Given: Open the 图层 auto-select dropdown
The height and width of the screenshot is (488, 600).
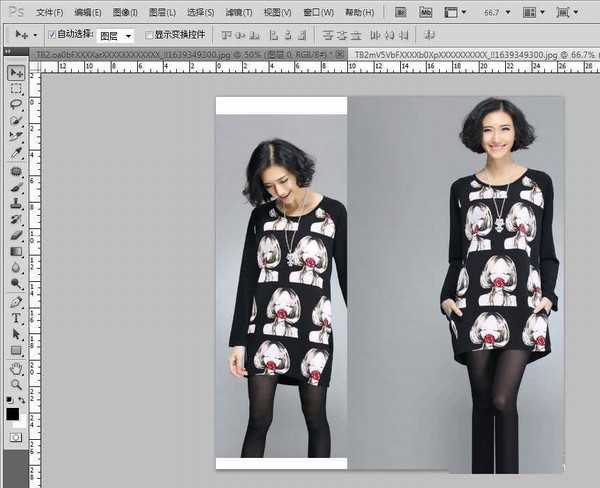Looking at the screenshot, I should 116,34.
